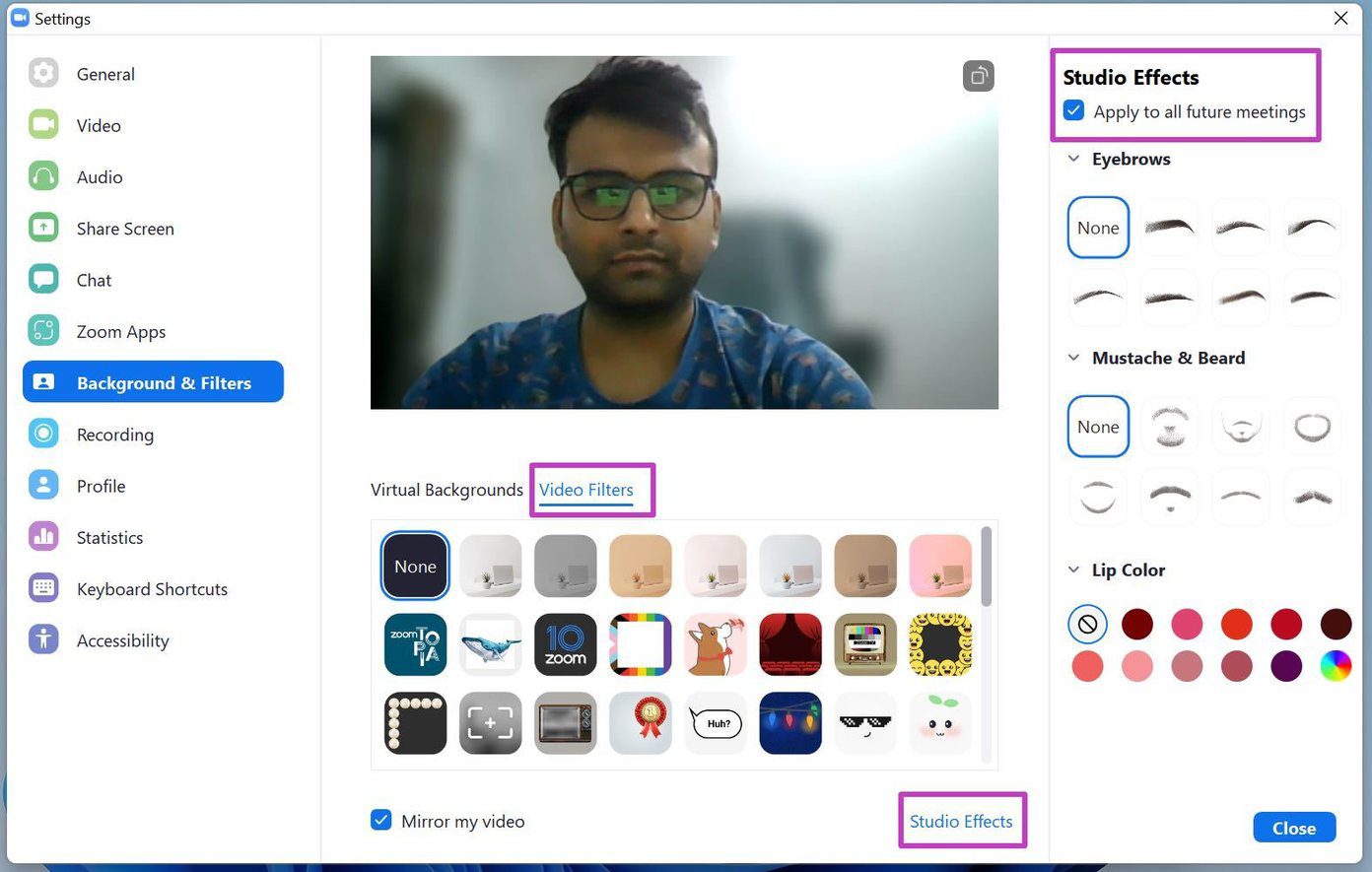This screenshot has width=1372, height=872.
Task: Select no lip color option
Action: point(1087,624)
